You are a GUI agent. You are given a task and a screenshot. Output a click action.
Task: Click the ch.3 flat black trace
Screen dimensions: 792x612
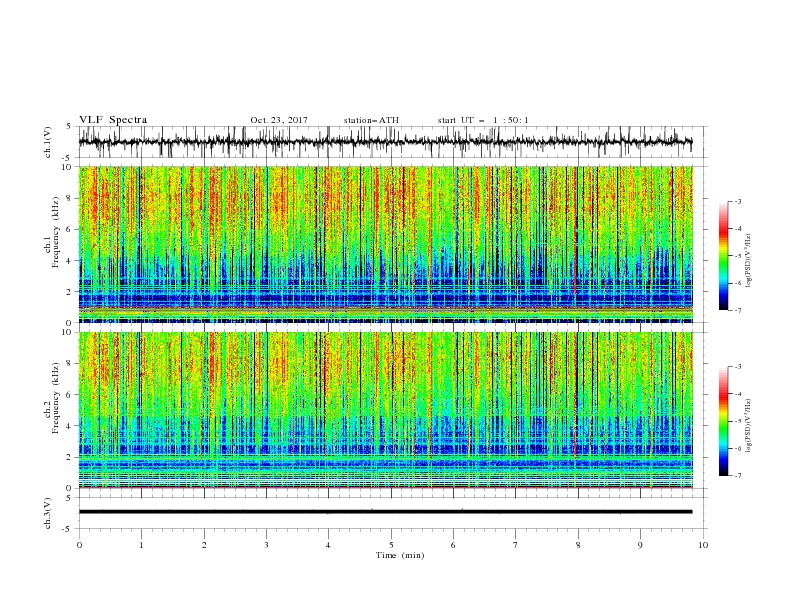point(385,512)
